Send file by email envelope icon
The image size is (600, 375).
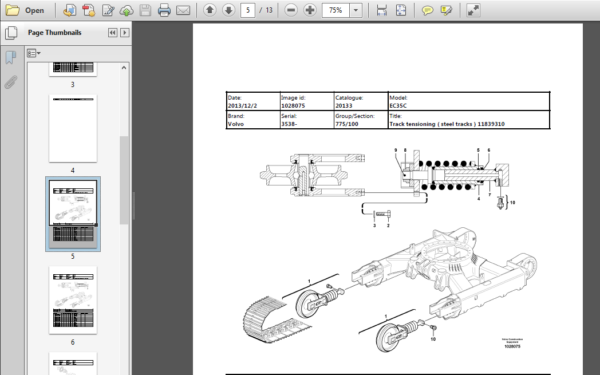point(183,10)
